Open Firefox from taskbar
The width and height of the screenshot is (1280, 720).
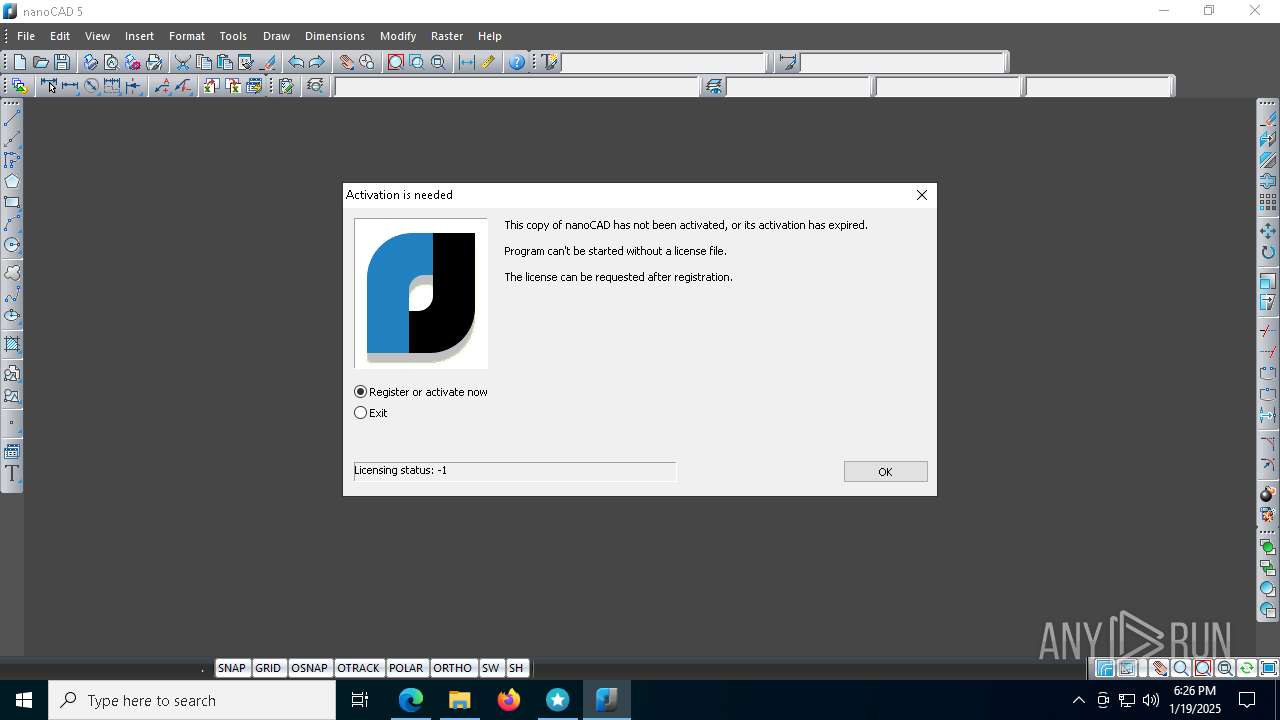click(509, 700)
